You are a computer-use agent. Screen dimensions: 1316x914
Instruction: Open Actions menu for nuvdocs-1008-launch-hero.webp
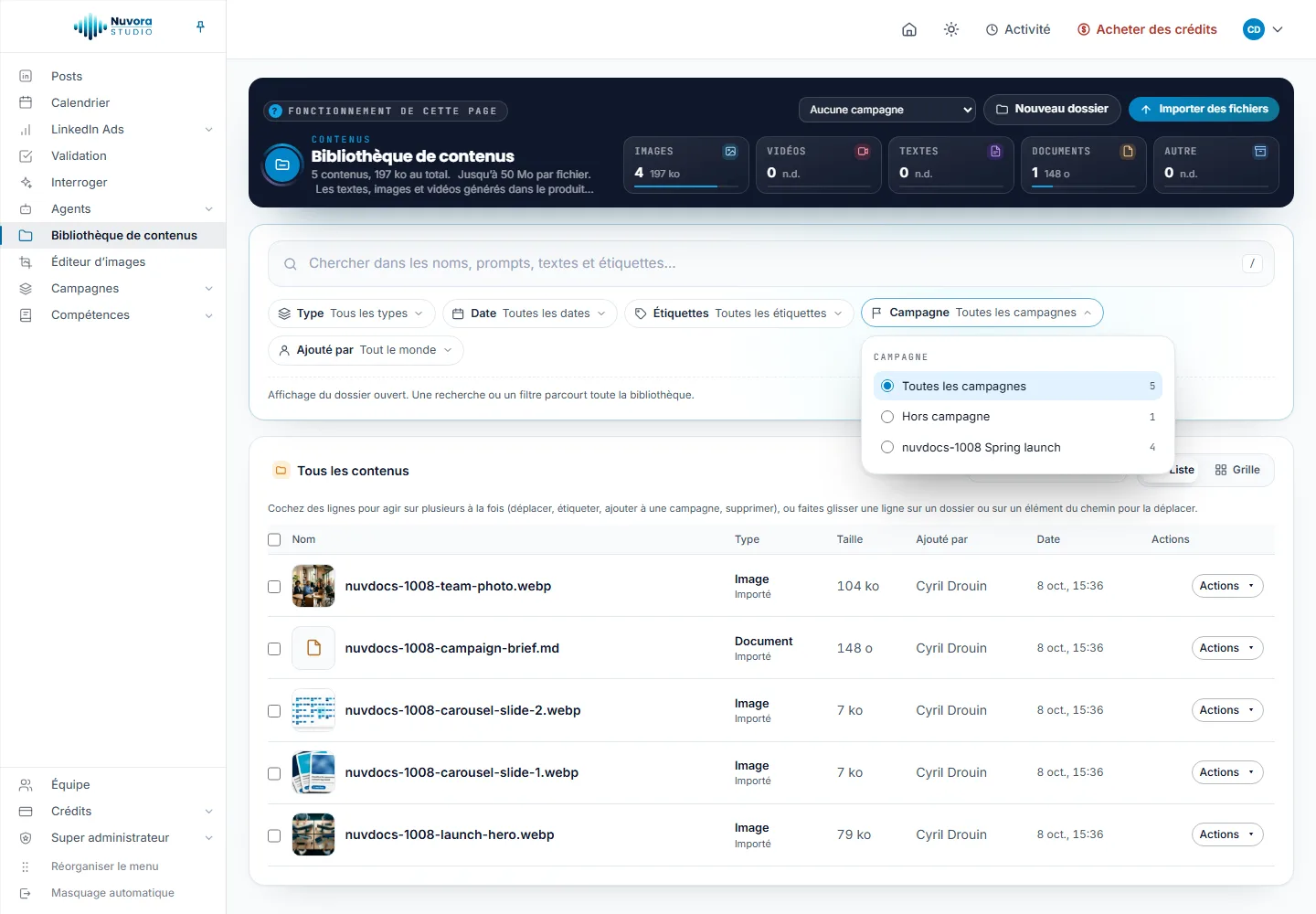pos(1227,834)
